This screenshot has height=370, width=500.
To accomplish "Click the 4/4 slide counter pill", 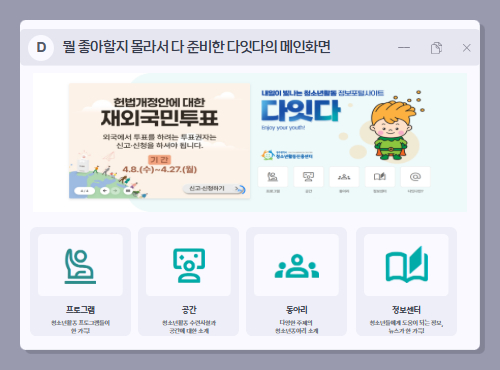I will (x=85, y=191).
